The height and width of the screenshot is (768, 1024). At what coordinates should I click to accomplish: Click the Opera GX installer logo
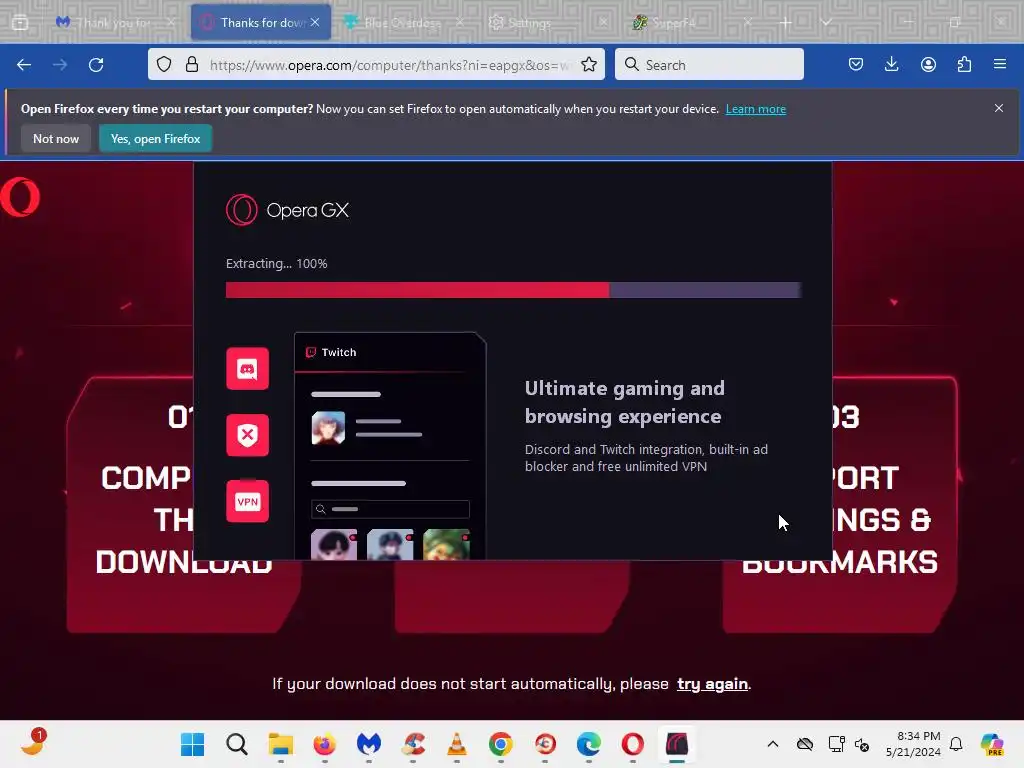click(x=287, y=210)
